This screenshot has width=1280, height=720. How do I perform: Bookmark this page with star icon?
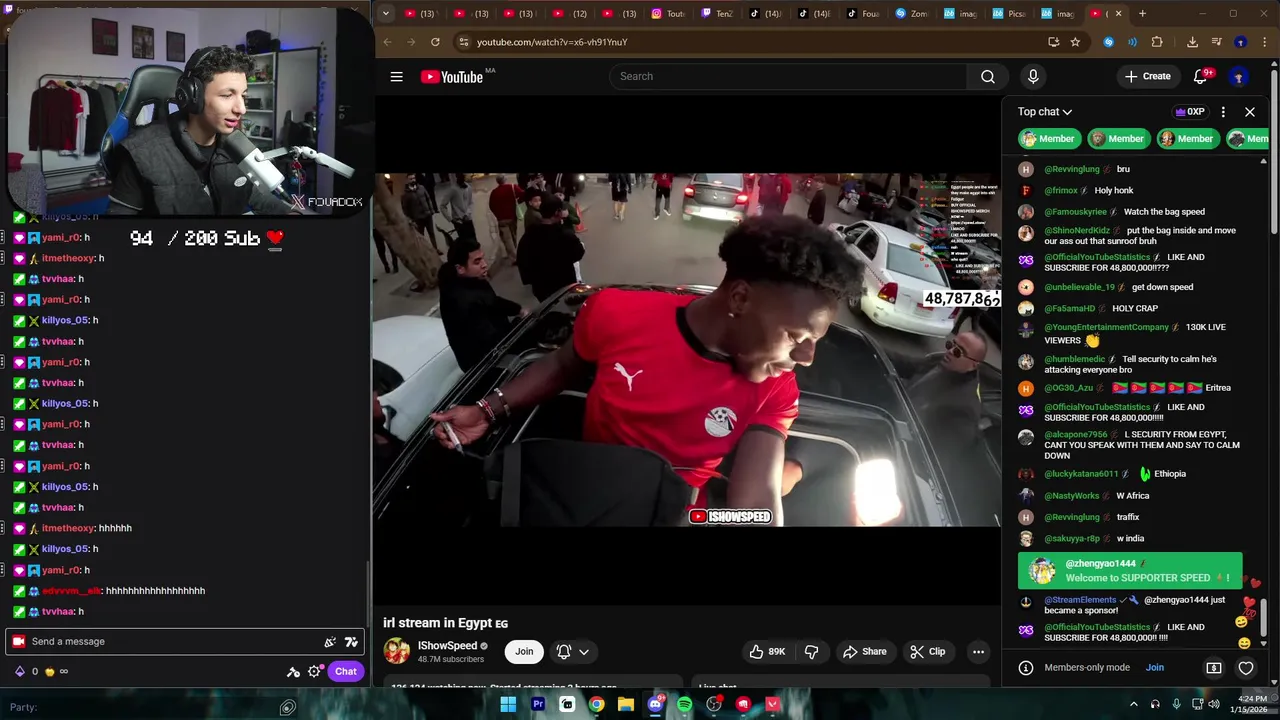point(1075,42)
